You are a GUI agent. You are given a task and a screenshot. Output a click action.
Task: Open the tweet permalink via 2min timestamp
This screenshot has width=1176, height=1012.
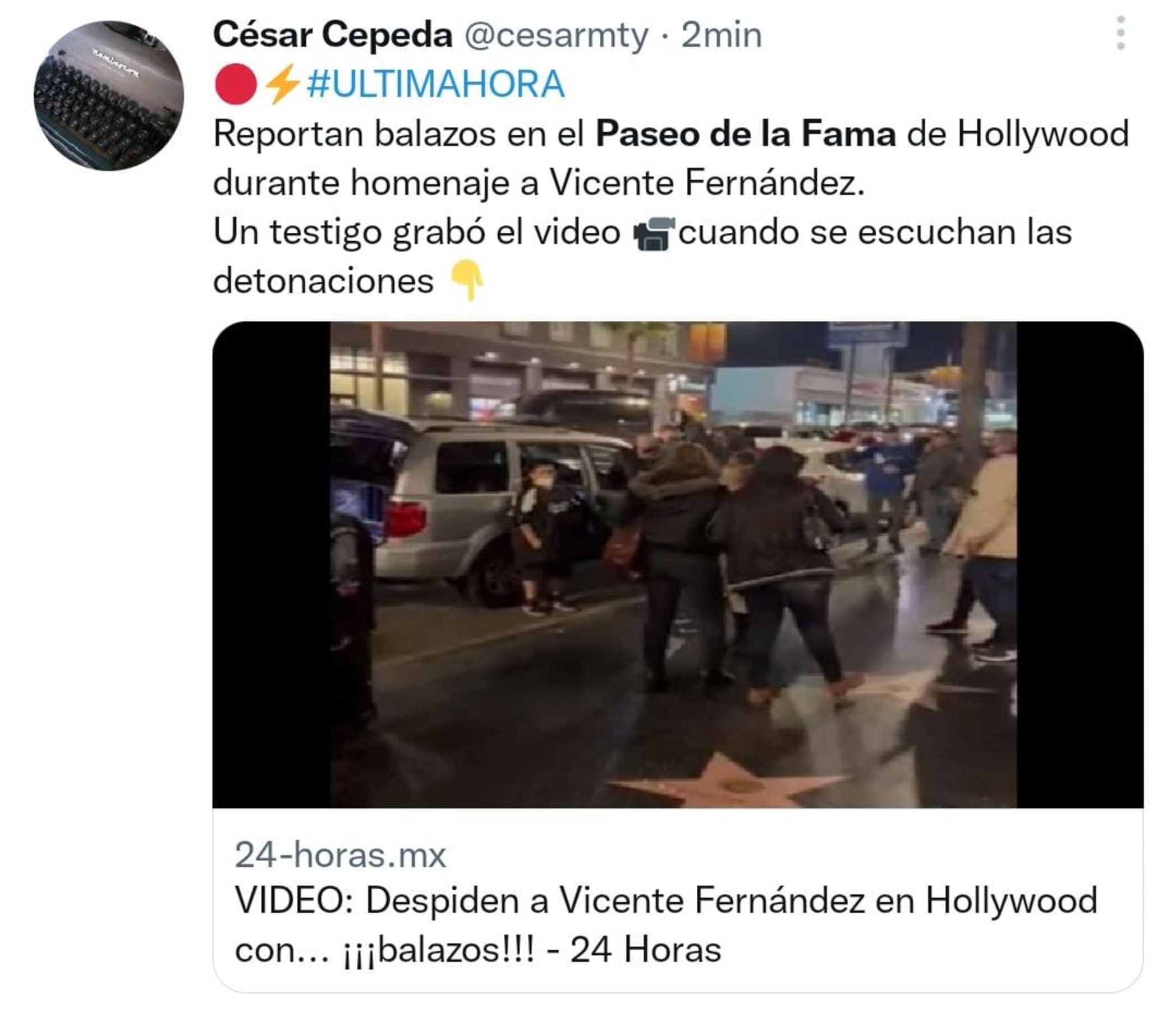click(x=722, y=36)
